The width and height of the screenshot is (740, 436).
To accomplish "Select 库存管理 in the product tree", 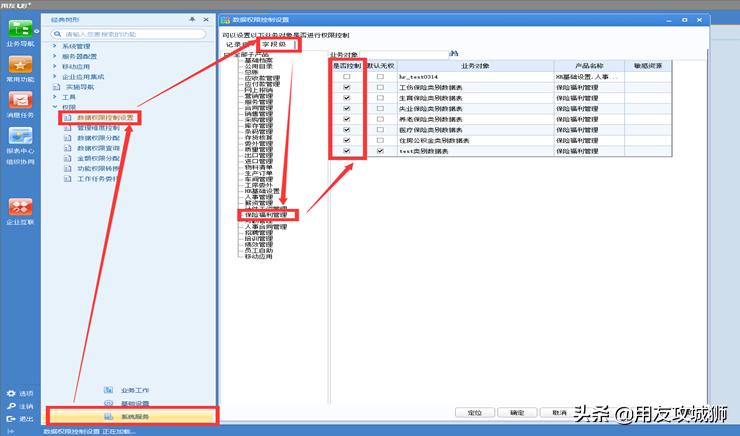I will pyautogui.click(x=259, y=126).
